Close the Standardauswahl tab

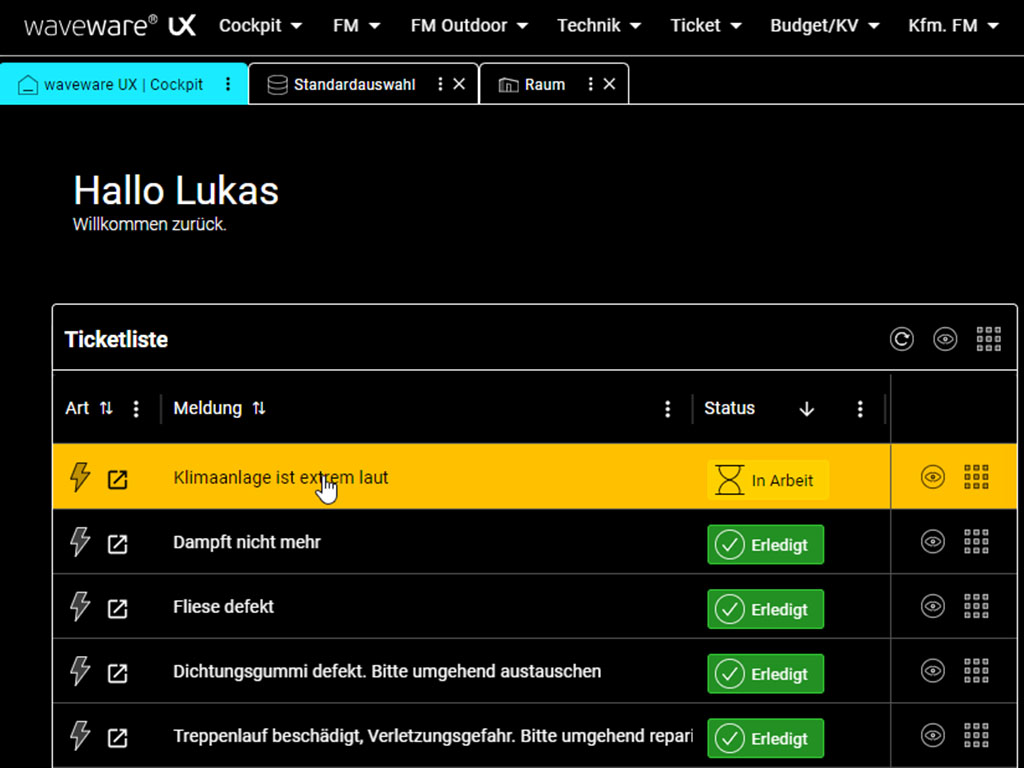tap(459, 85)
